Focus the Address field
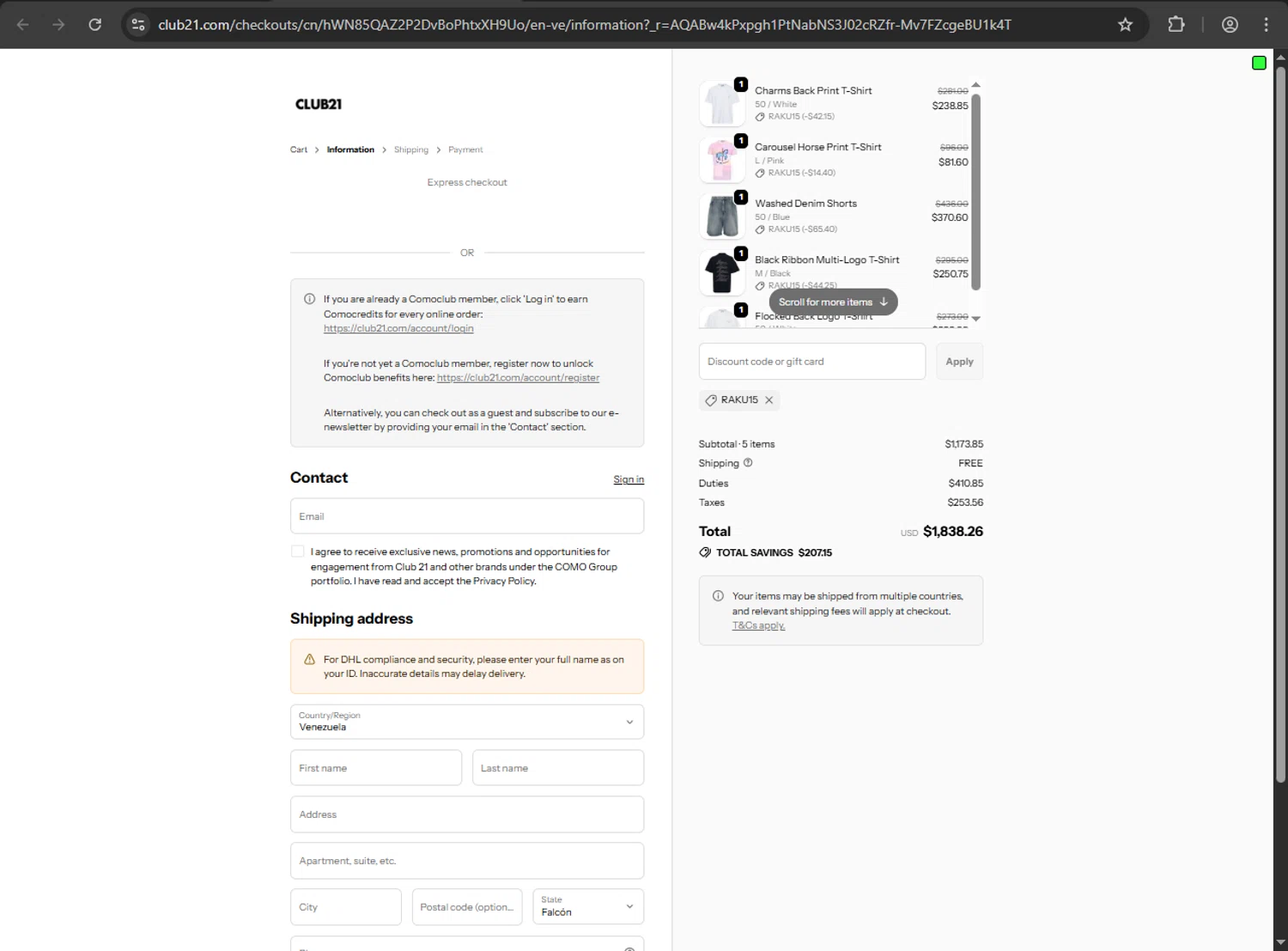Image resolution: width=1288 pixels, height=951 pixels. (x=467, y=814)
